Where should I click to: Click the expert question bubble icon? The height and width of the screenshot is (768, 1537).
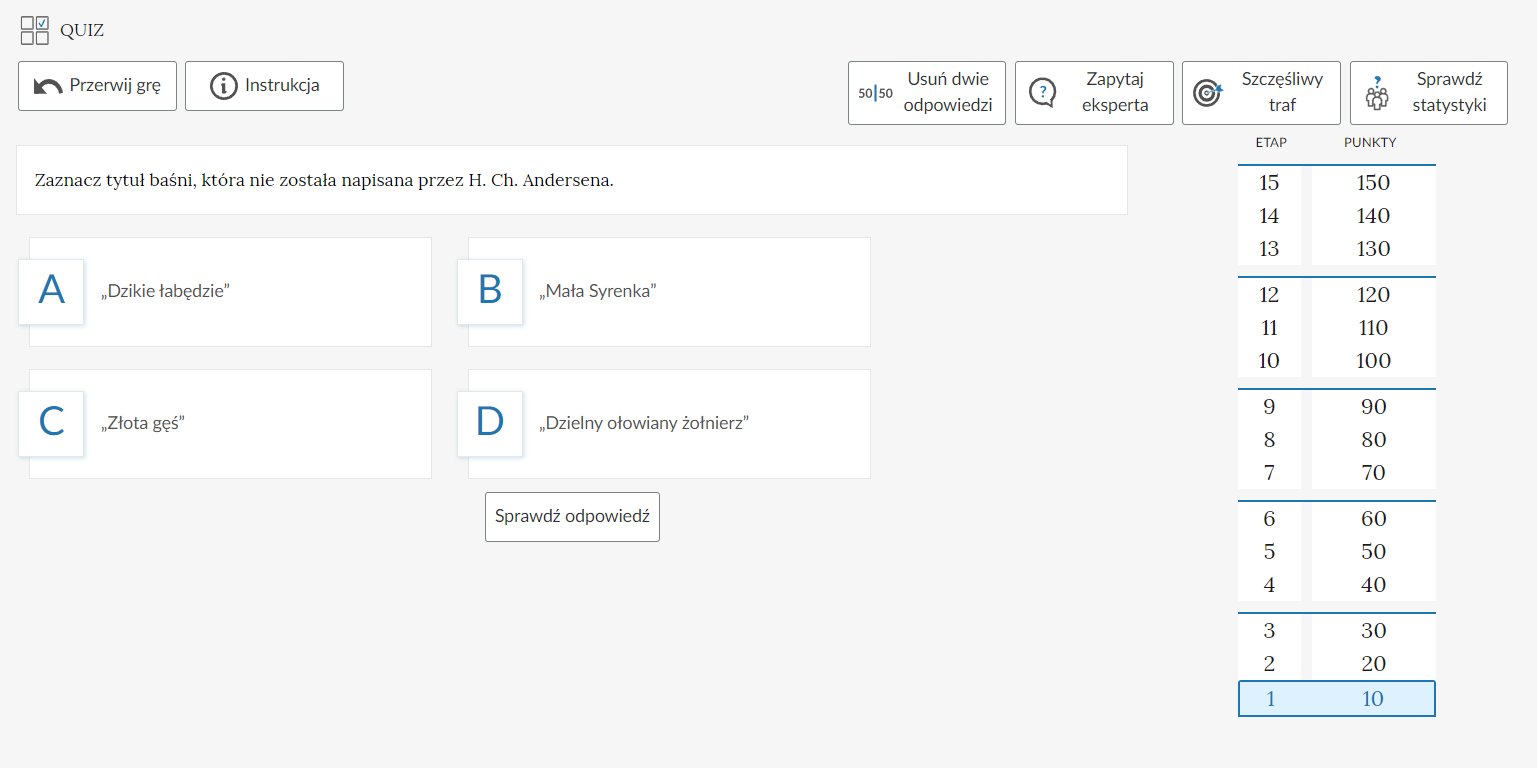[1042, 93]
